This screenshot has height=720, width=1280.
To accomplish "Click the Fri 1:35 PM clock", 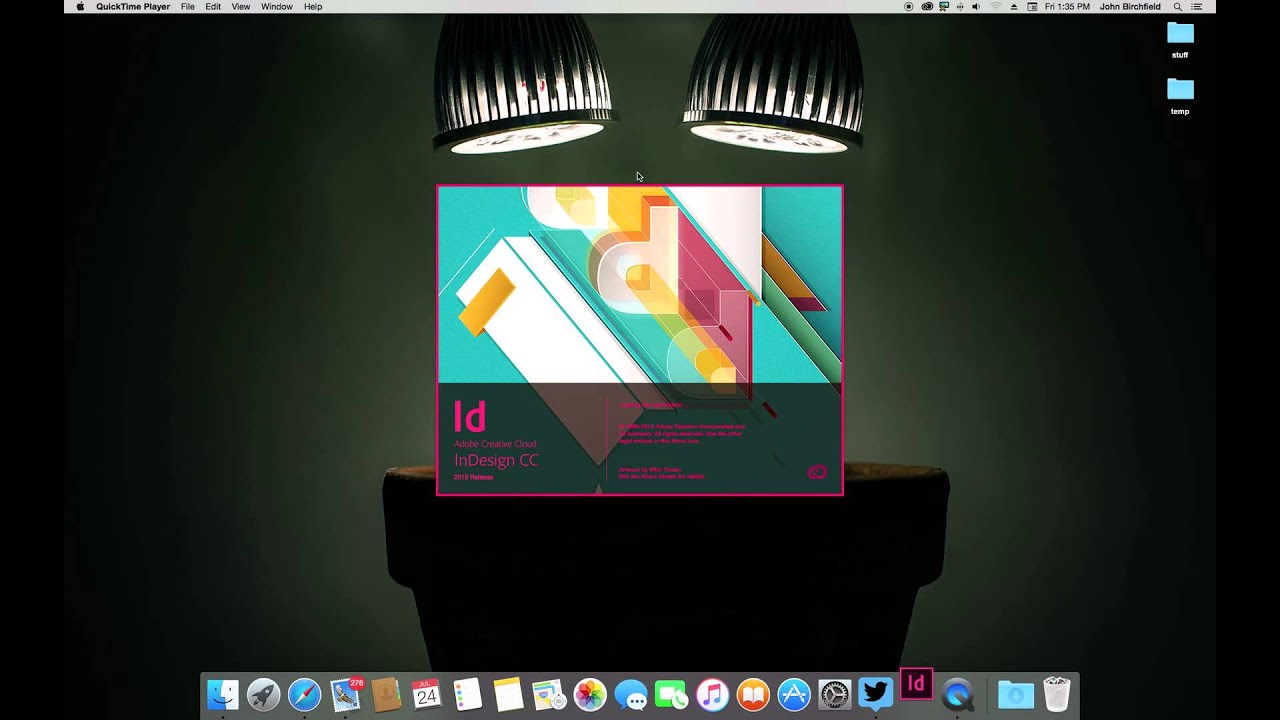I will point(1067,6).
